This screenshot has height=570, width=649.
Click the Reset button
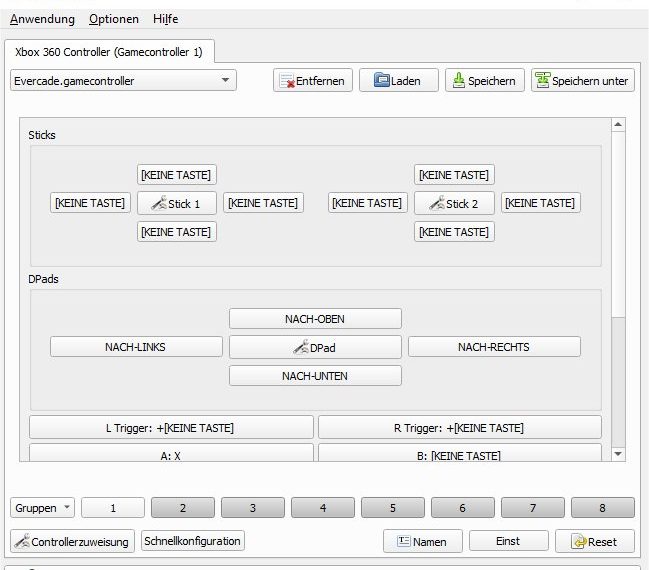point(594,541)
